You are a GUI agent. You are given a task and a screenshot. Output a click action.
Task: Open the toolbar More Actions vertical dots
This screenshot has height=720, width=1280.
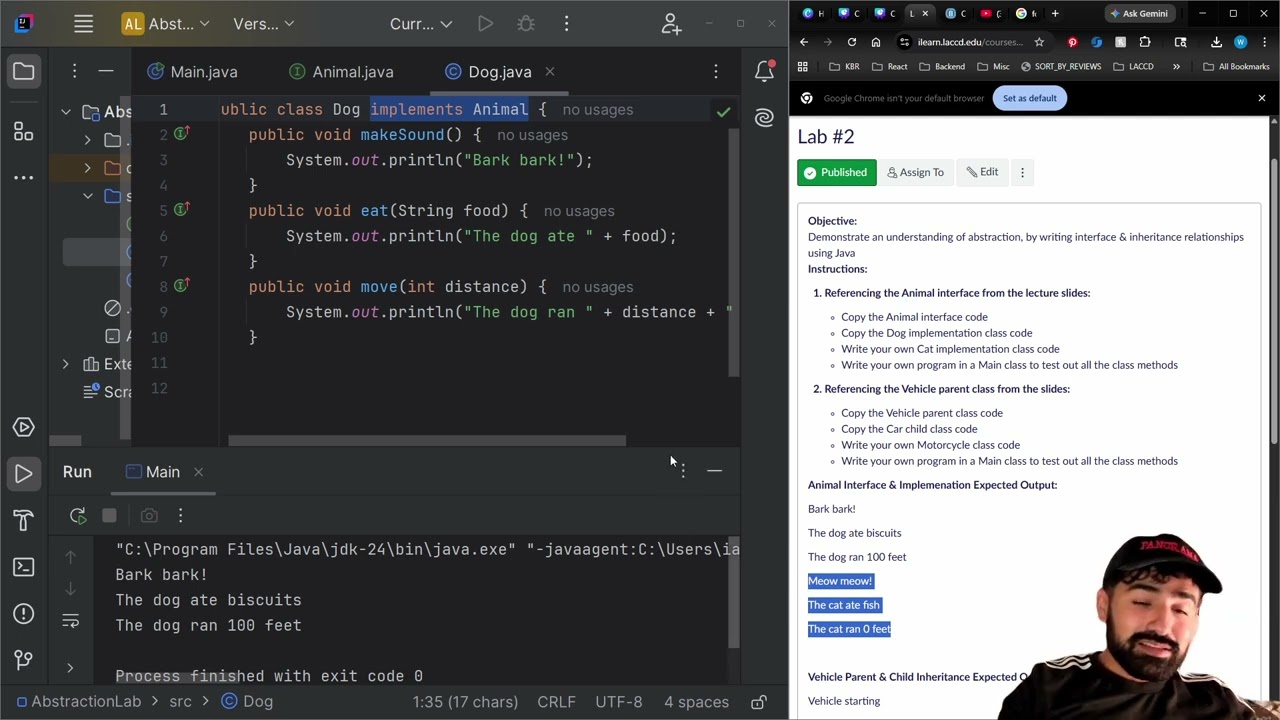(566, 24)
